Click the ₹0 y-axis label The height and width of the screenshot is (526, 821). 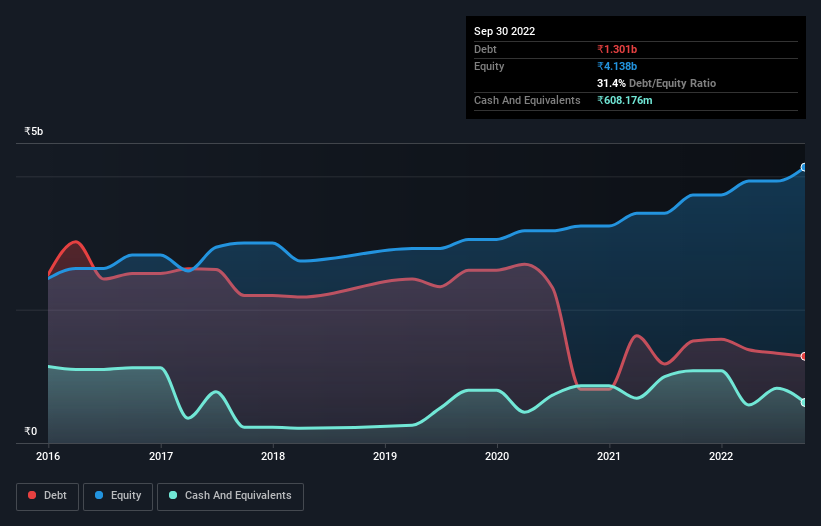(x=30, y=431)
